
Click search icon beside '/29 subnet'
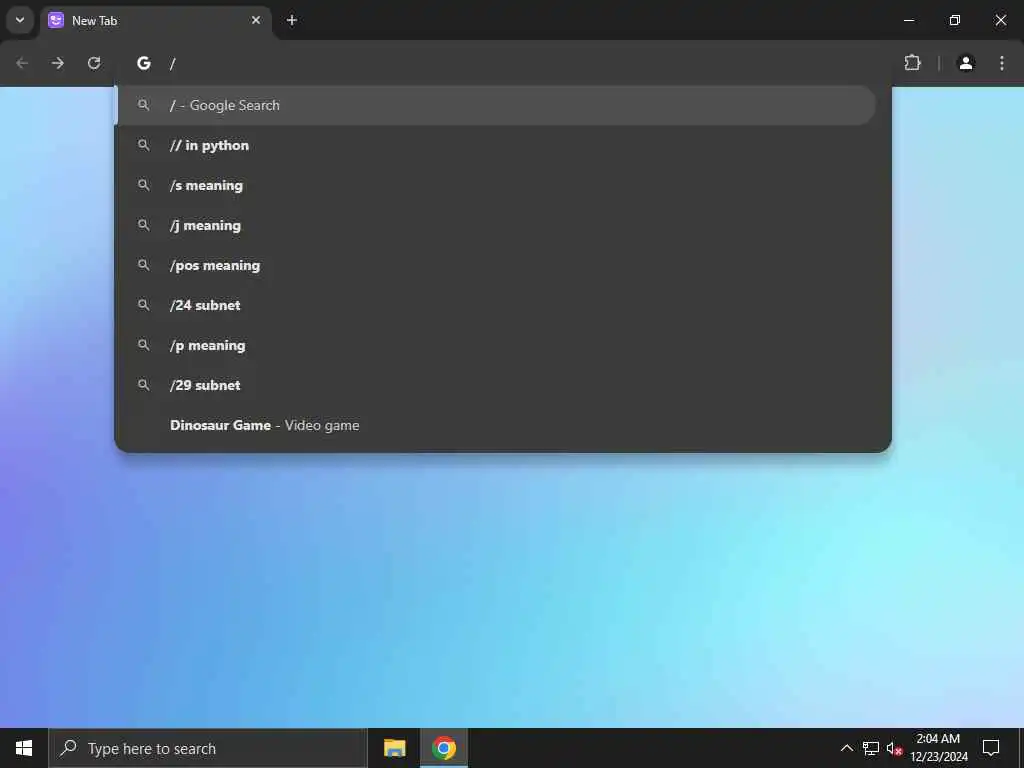[144, 385]
